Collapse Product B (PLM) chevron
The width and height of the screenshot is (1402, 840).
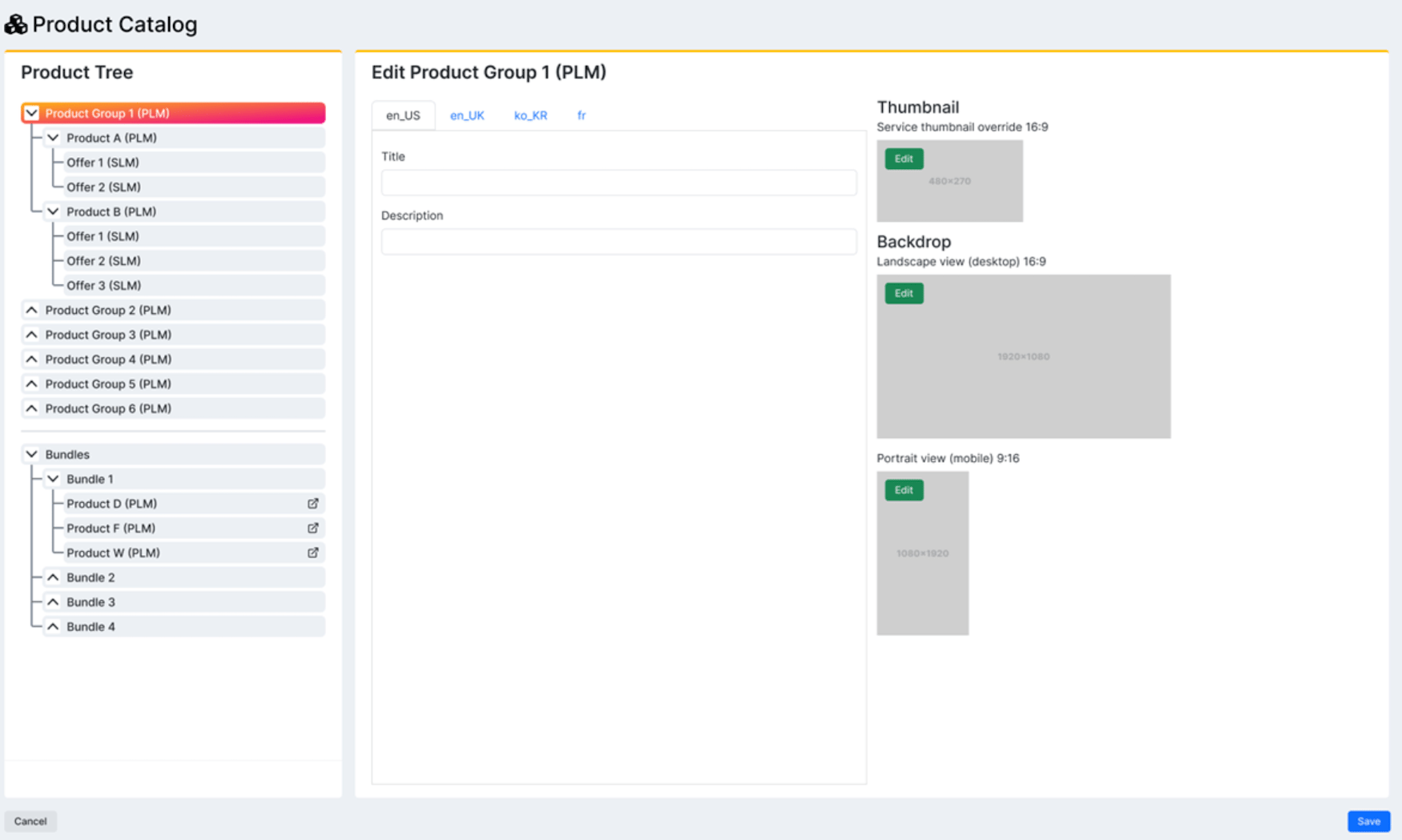pyautogui.click(x=53, y=211)
